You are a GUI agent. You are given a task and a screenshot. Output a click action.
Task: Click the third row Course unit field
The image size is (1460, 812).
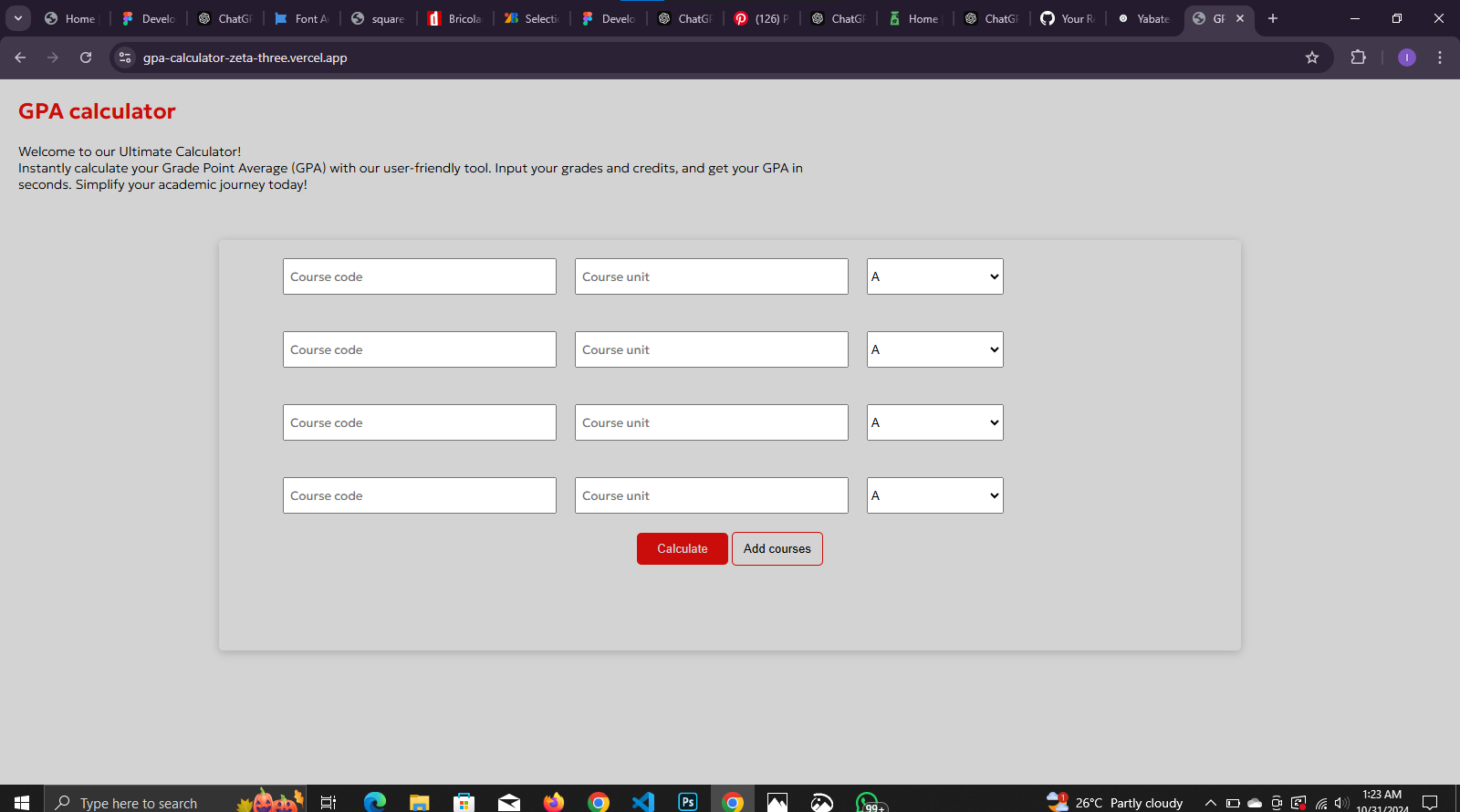point(711,422)
